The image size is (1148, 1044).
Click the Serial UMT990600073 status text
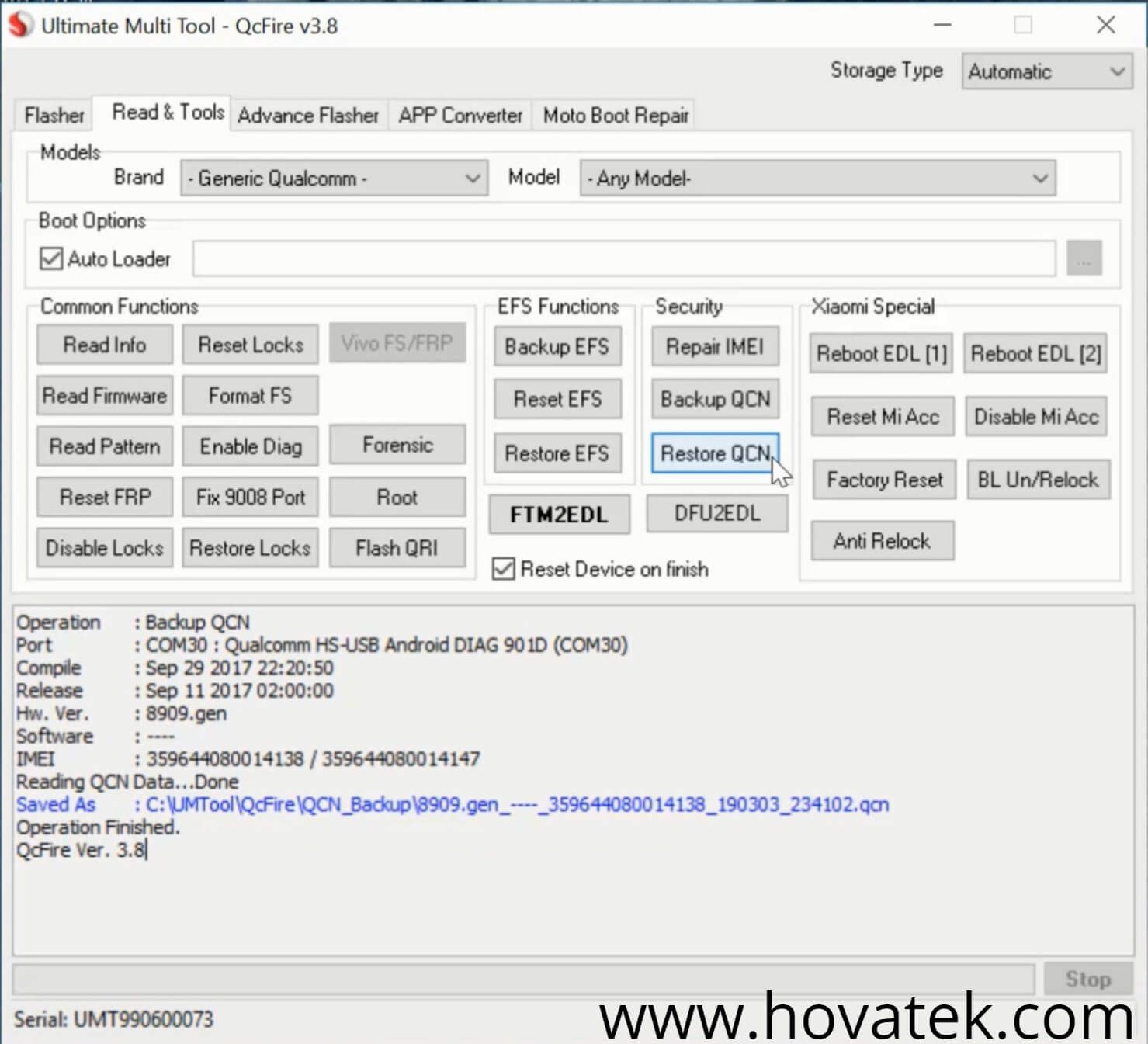[113, 1019]
